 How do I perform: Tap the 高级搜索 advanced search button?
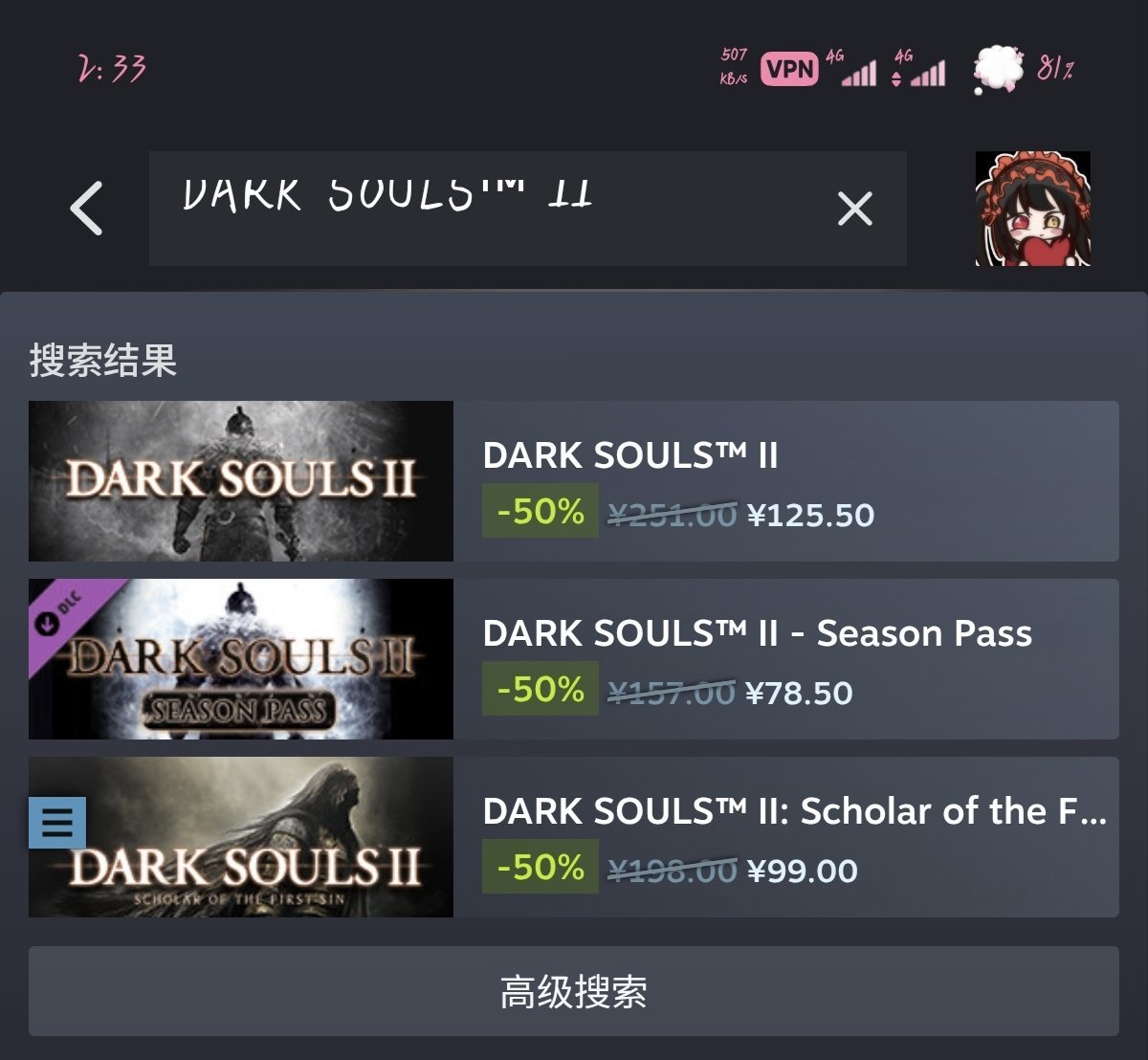click(x=574, y=991)
